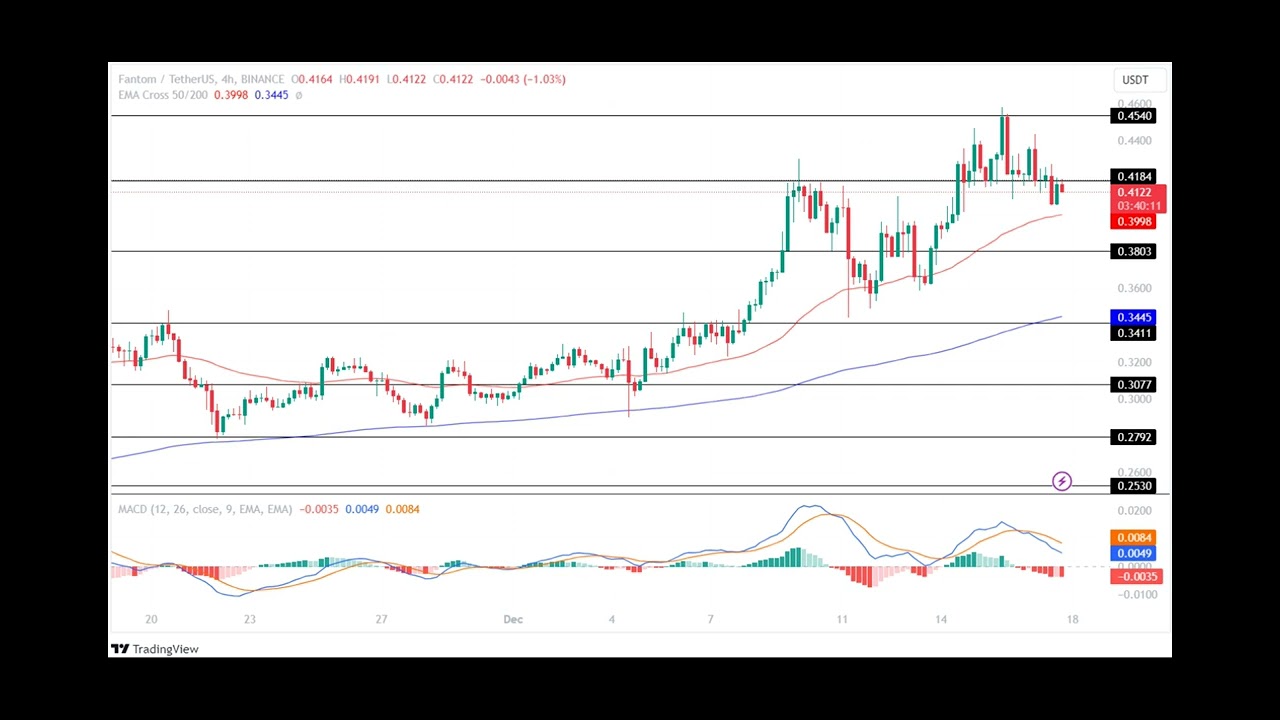Click the 0.4400 price axis tick
Viewport: 1280px width, 720px height.
(1134, 141)
